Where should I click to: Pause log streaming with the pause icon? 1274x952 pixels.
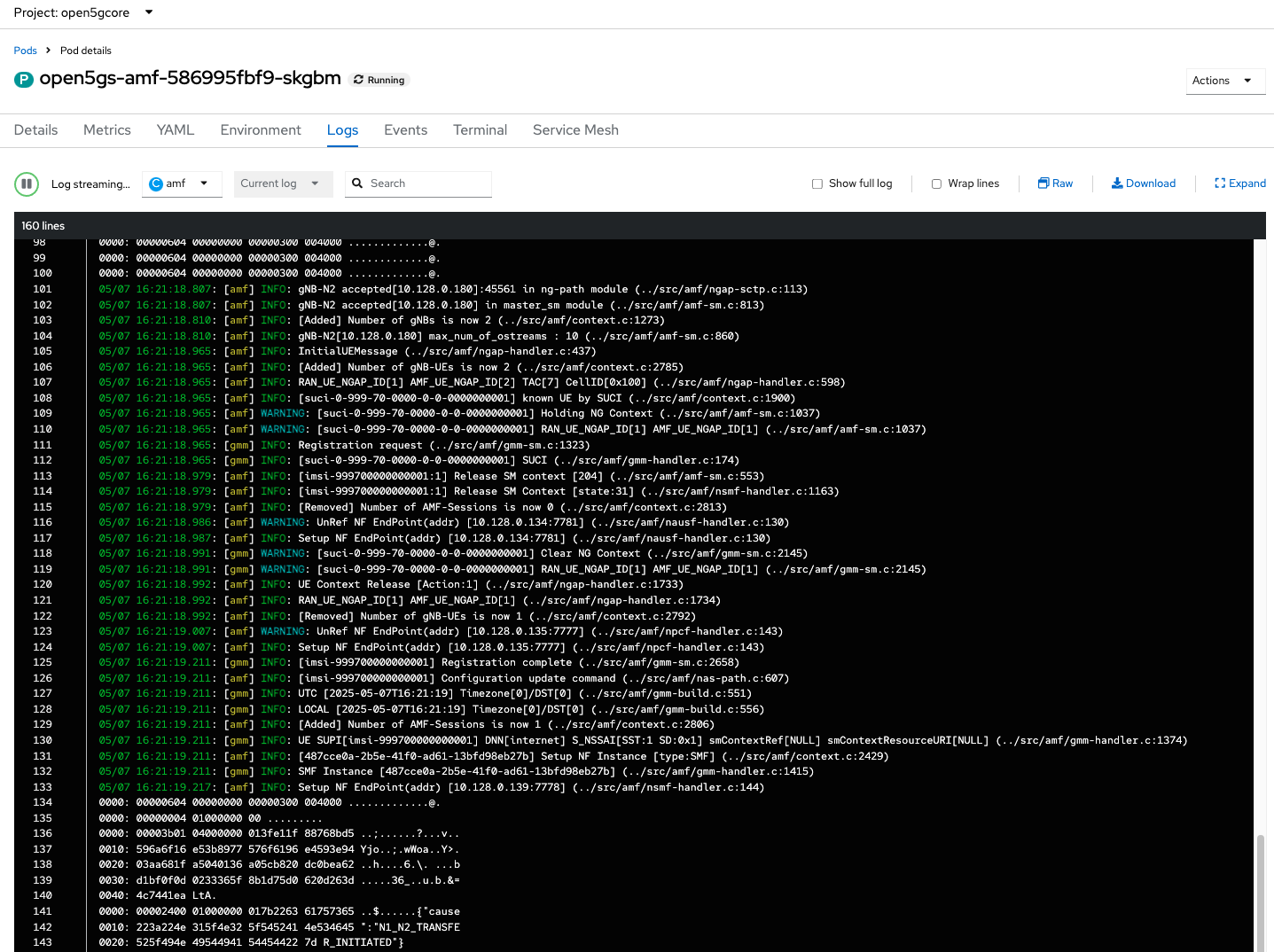[27, 183]
